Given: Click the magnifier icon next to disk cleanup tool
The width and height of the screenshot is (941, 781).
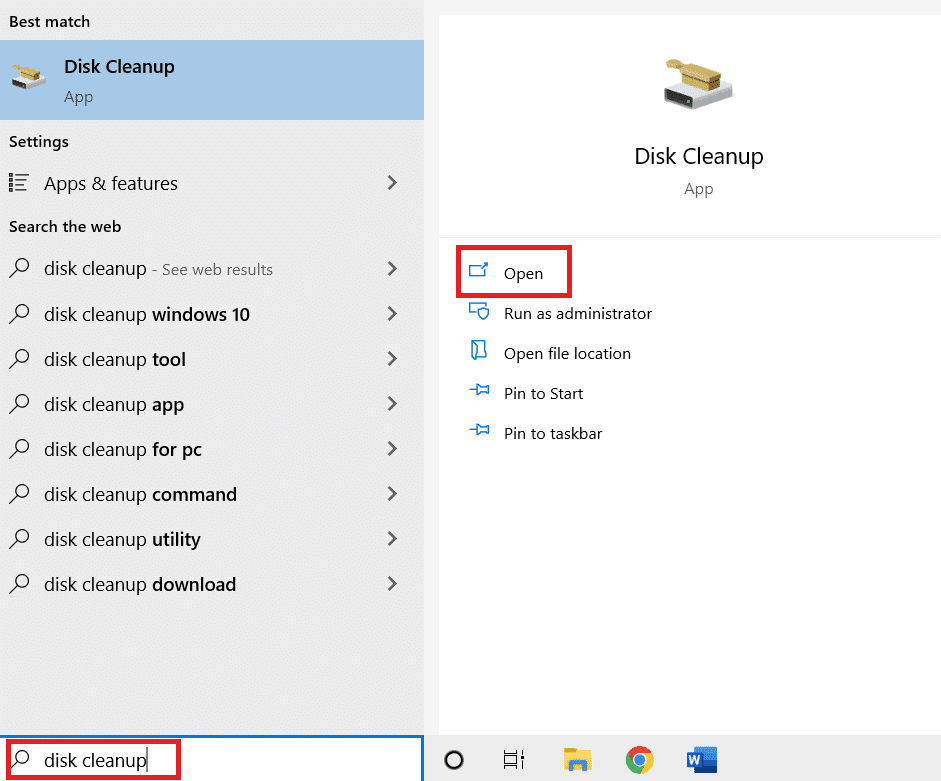Looking at the screenshot, I should pyautogui.click(x=20, y=359).
